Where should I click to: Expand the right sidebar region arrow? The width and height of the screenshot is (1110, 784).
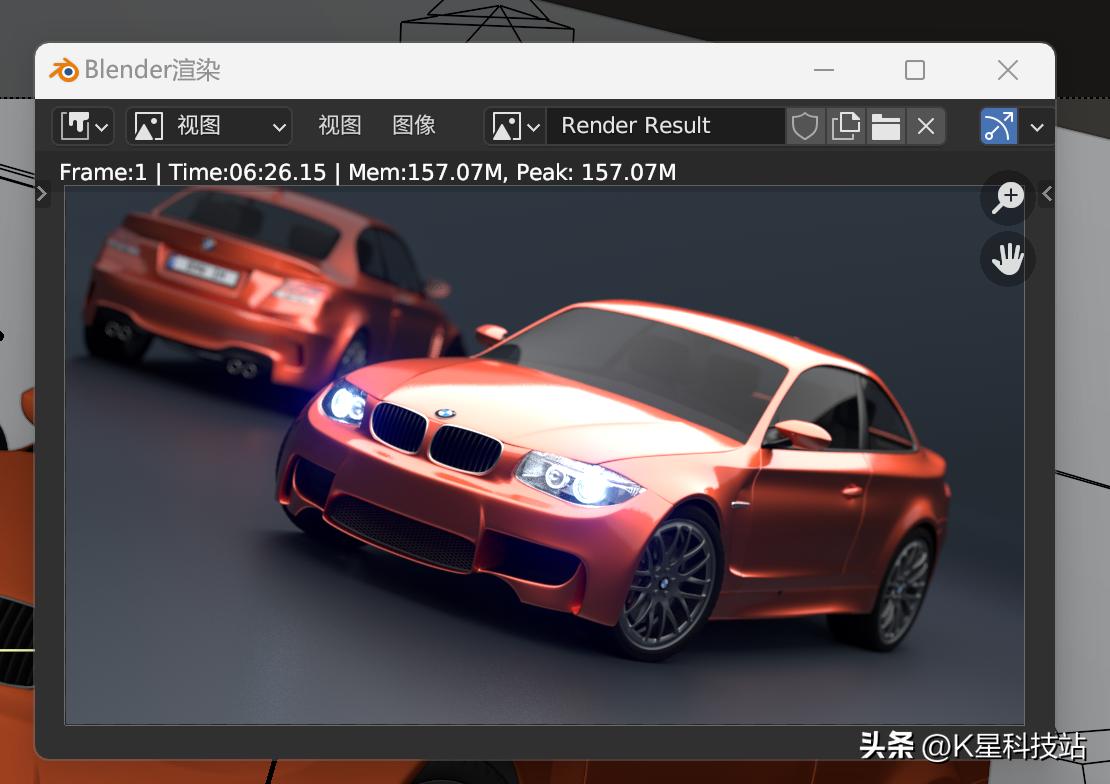(x=1047, y=193)
